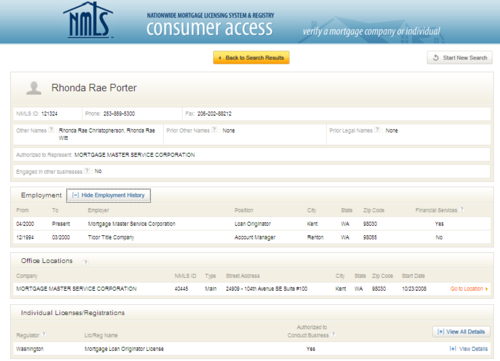Image resolution: width=500 pixels, height=361 pixels.
Task: Click MORTGAGE MASTER SERVICE CORPORATION in Office Locations
Action: pyautogui.click(x=77, y=289)
